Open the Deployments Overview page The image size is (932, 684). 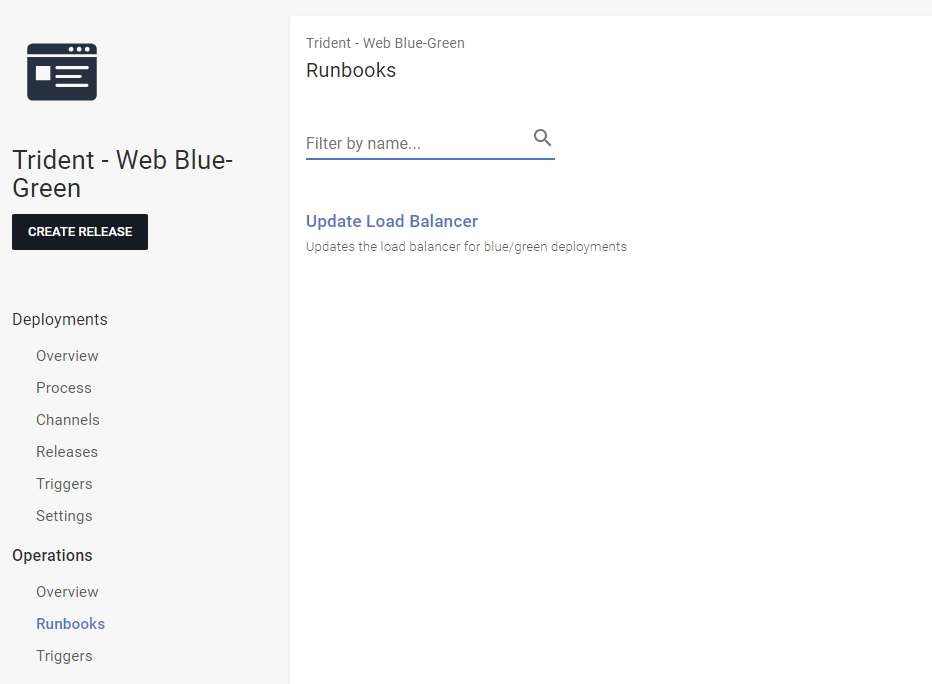coord(67,355)
